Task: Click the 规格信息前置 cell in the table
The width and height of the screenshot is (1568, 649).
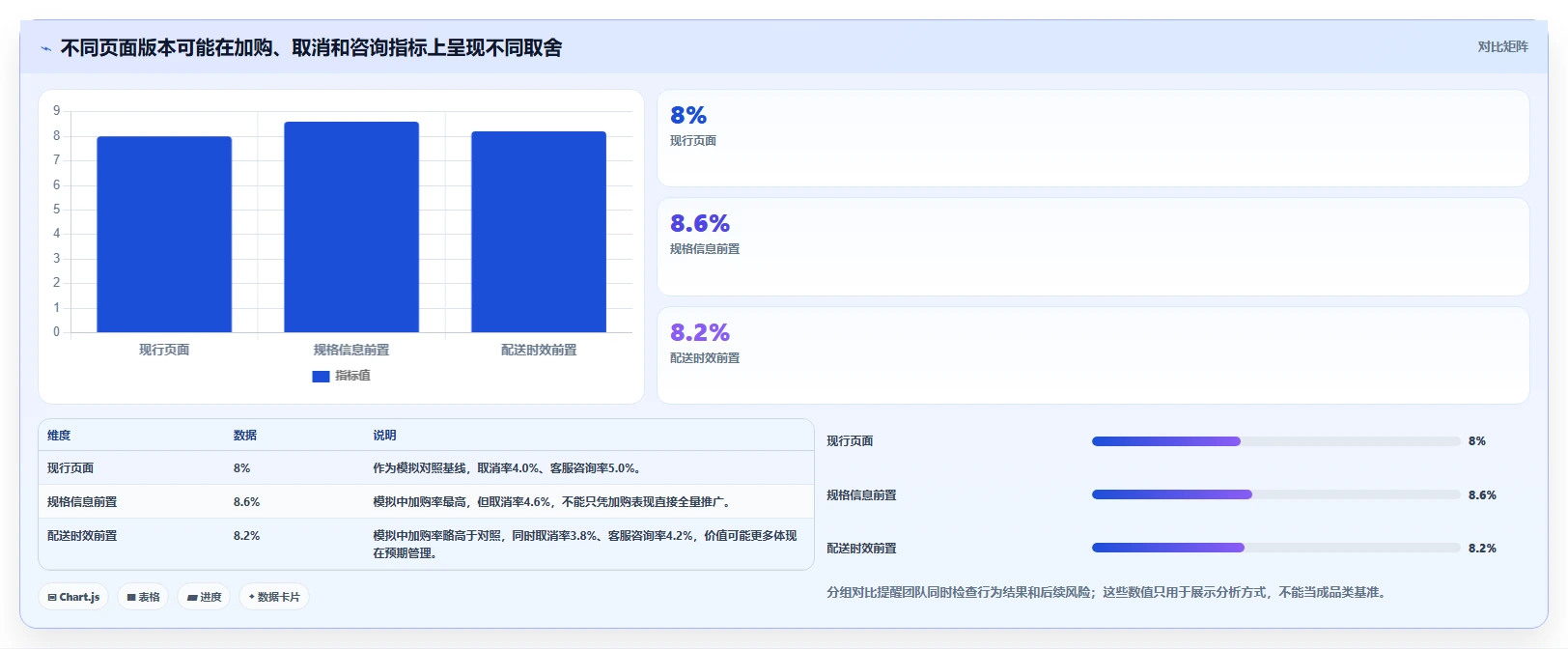Action: [x=82, y=502]
